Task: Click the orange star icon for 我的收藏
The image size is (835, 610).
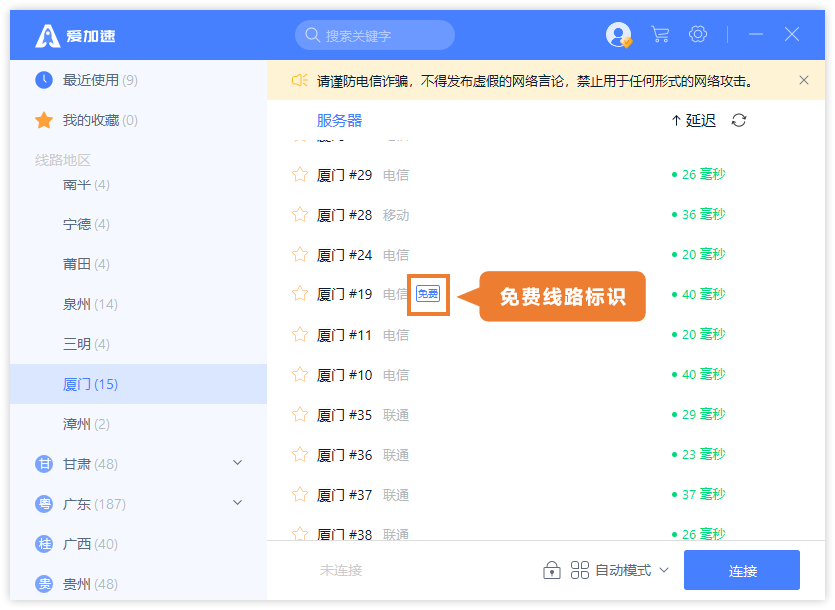Action: (44, 120)
